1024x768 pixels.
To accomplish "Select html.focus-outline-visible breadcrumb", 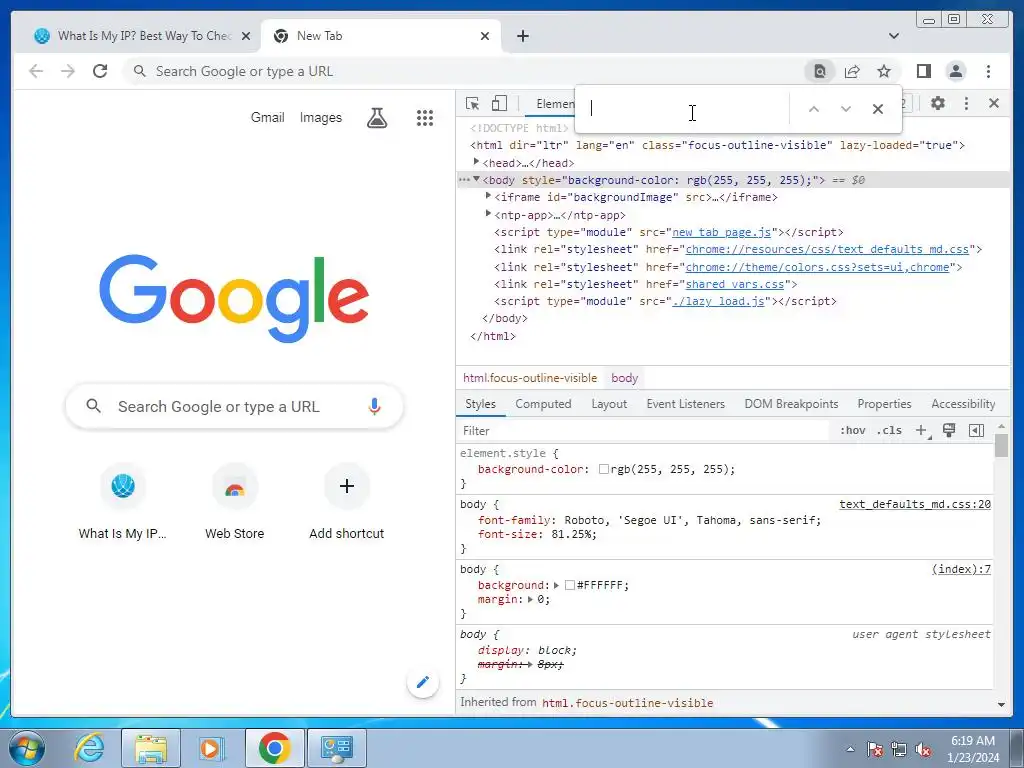I will [x=530, y=378].
